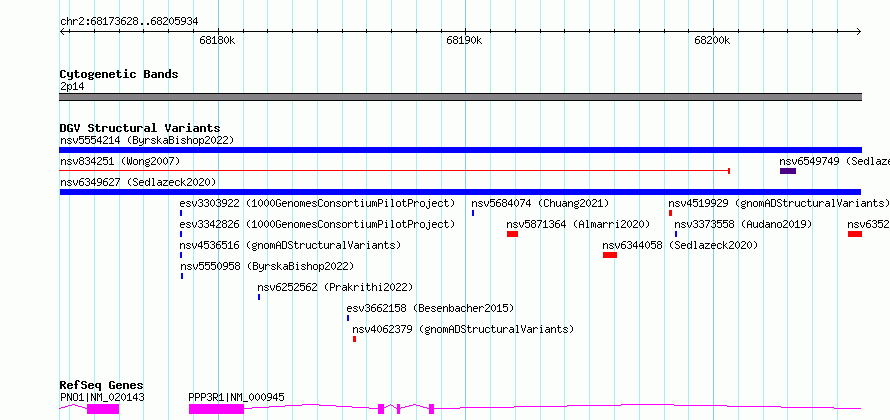
Task: Open the nsv4536516 gnomAD variant label
Action: tap(290, 245)
